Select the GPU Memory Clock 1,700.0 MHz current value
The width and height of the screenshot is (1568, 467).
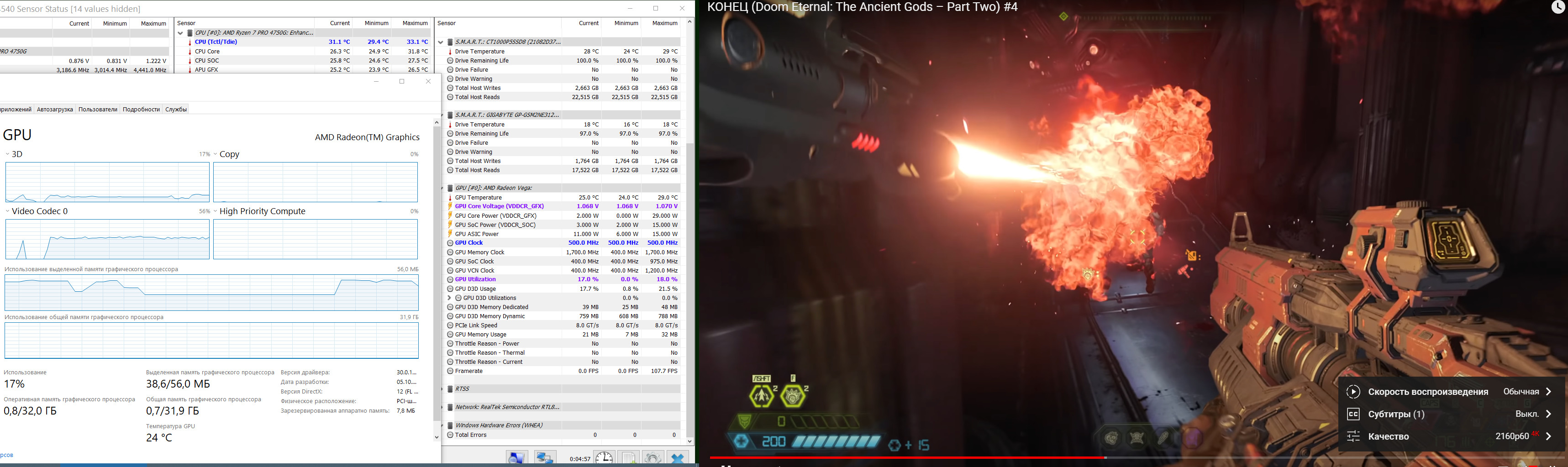click(x=583, y=252)
